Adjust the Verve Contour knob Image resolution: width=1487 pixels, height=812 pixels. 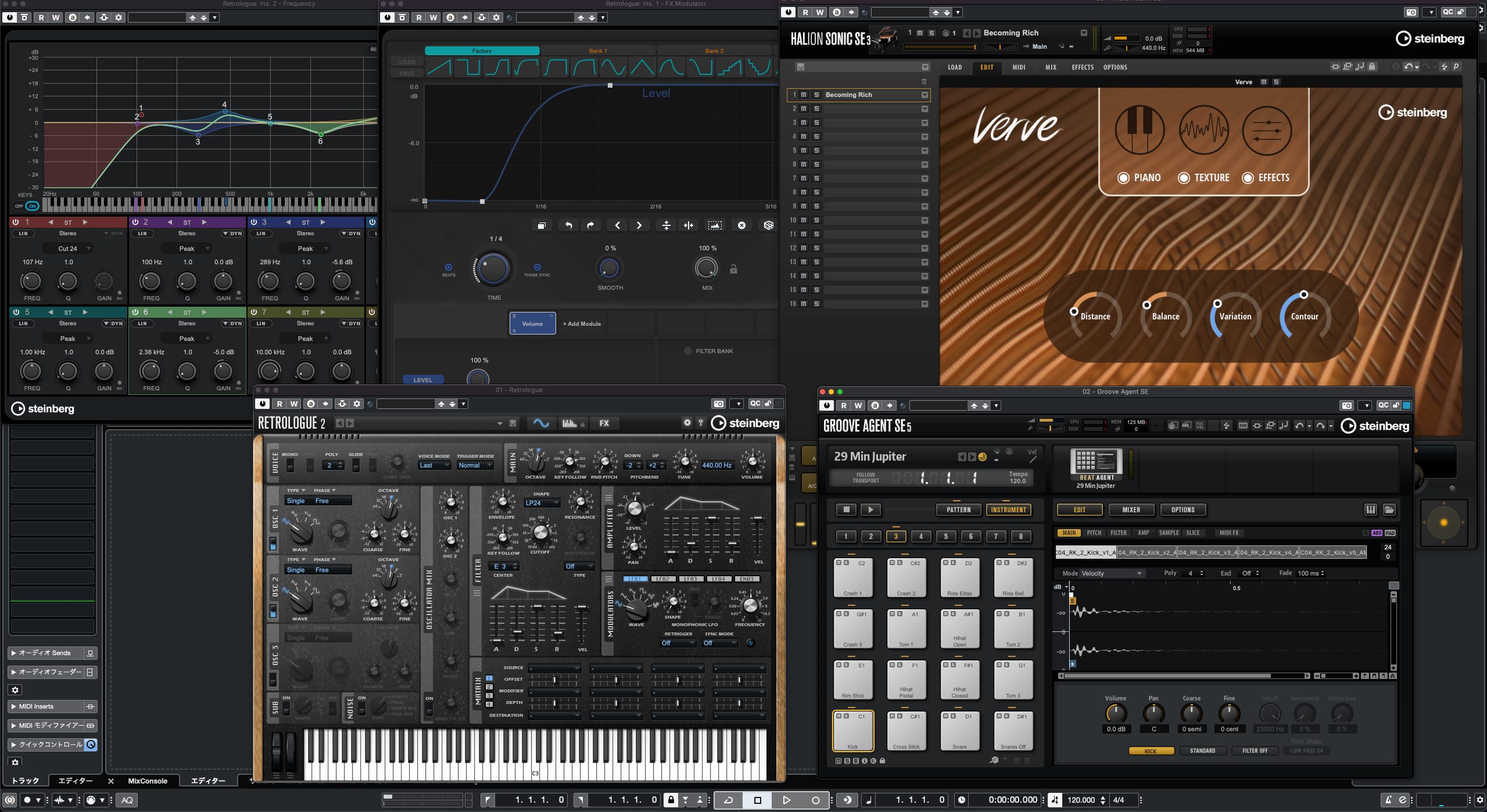[1305, 315]
